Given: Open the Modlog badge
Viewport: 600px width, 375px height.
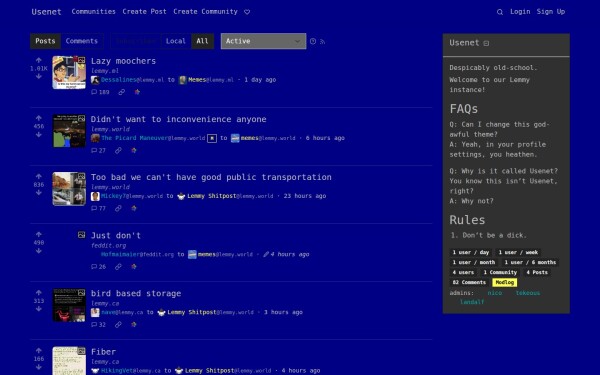Looking at the screenshot, I should click(x=504, y=282).
